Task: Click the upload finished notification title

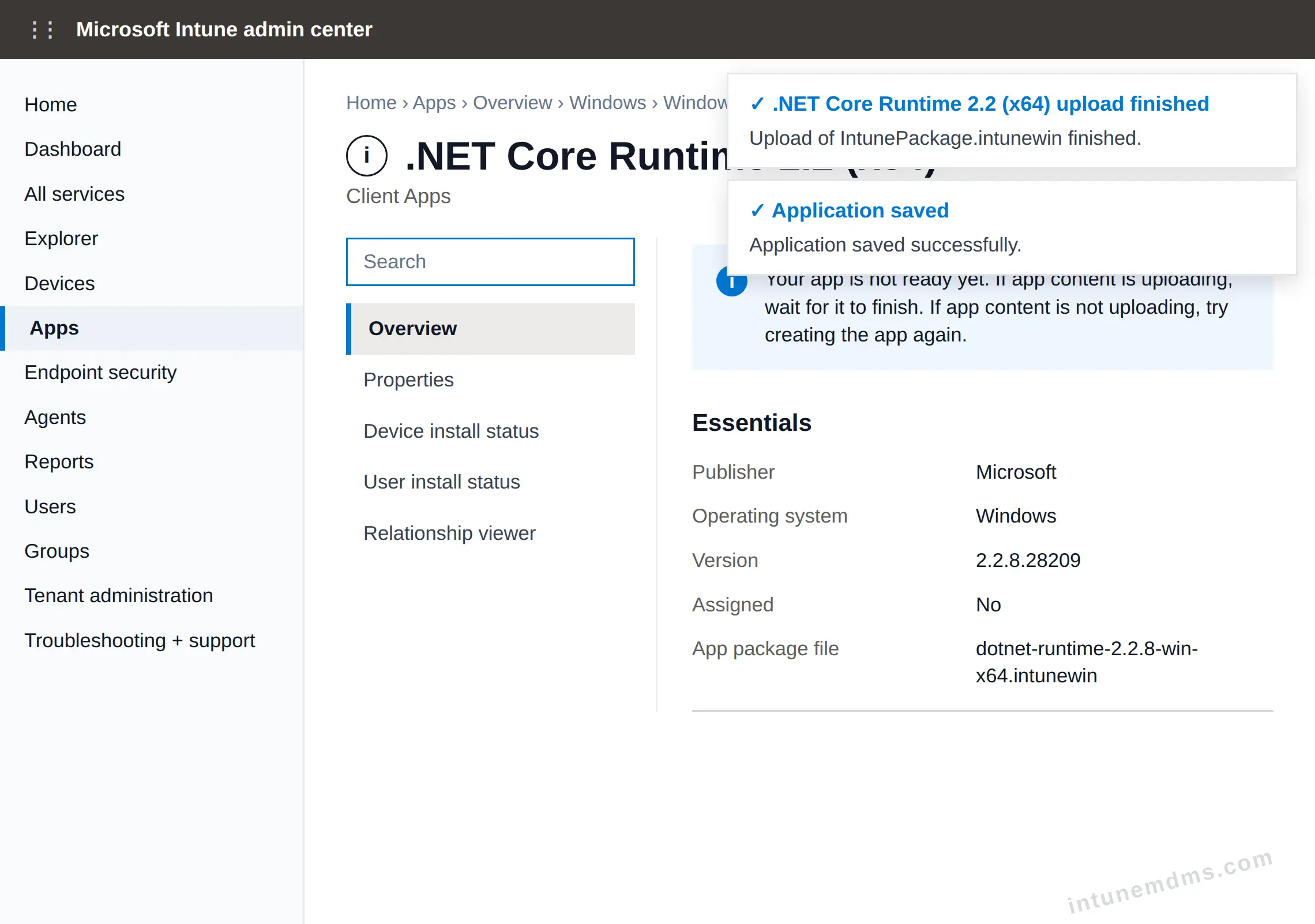Action: [990, 104]
